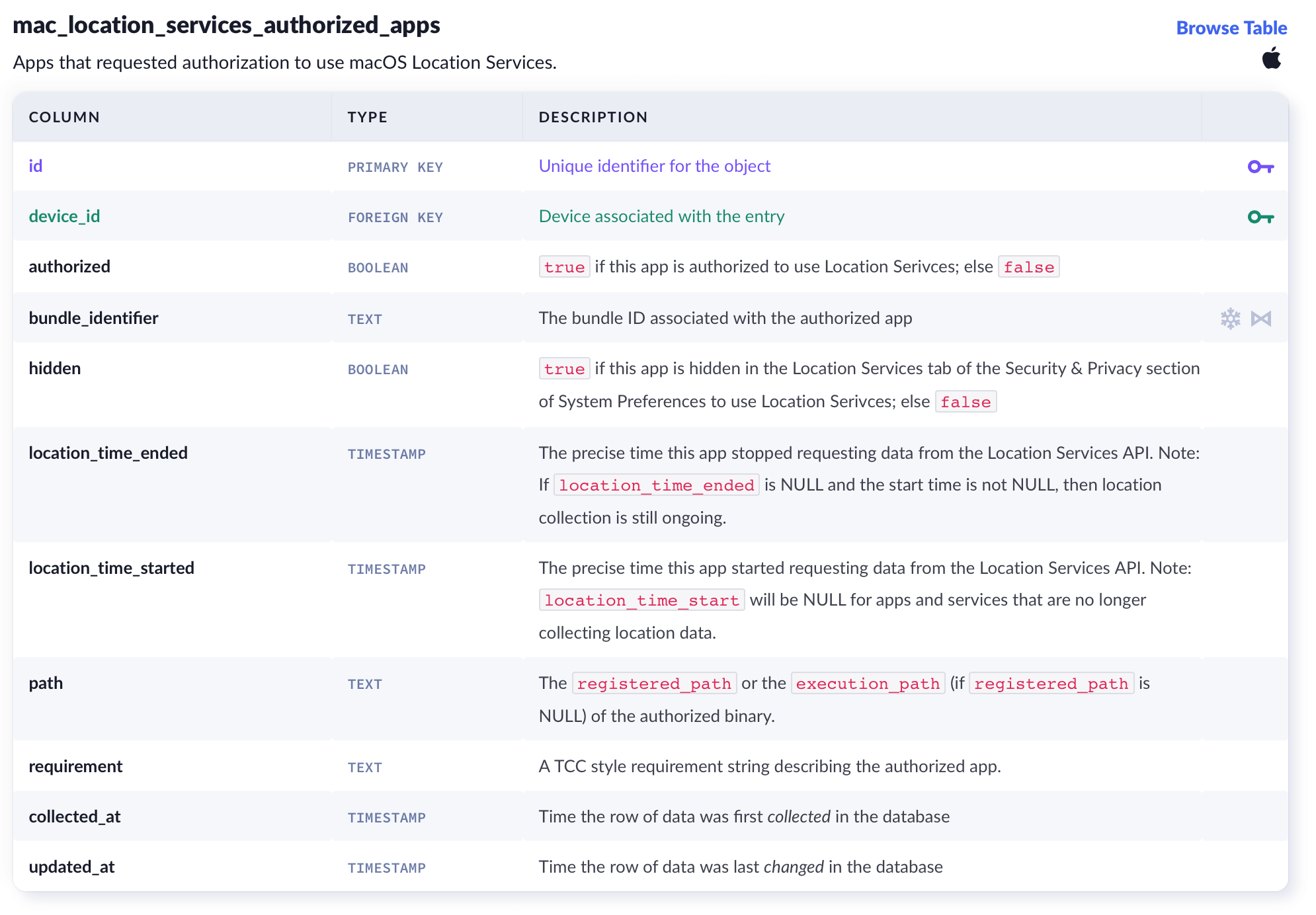1316x915 pixels.
Task: Click the false tag in hidden row
Action: click(x=966, y=402)
